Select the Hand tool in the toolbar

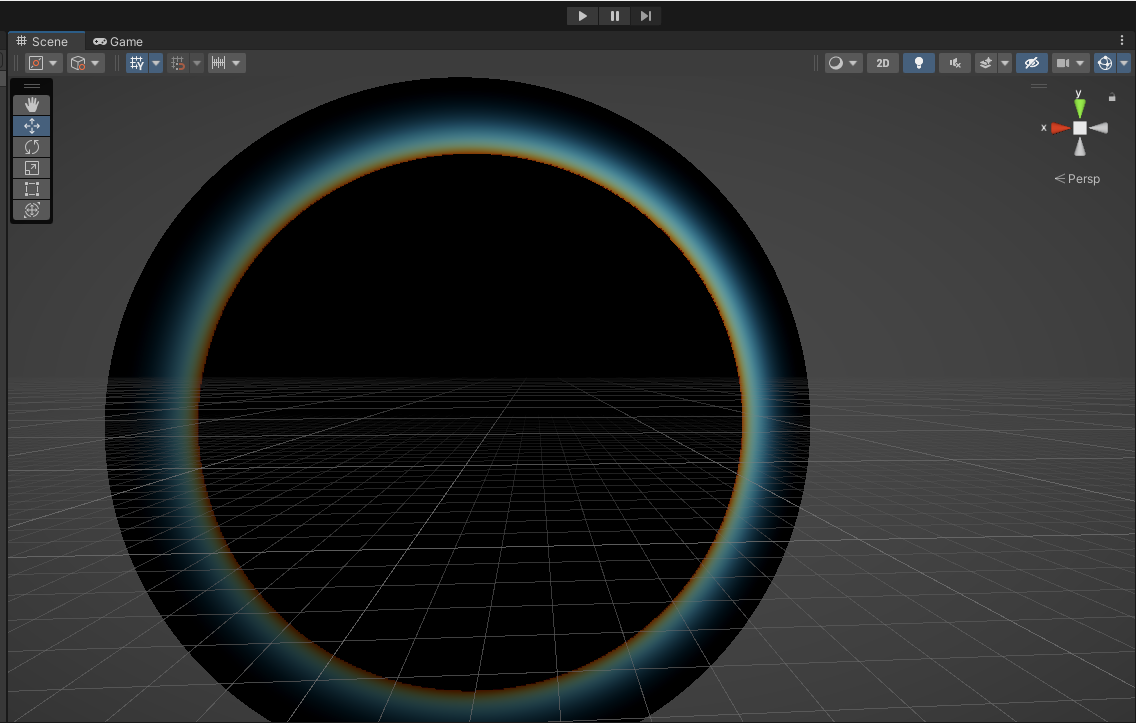pyautogui.click(x=31, y=104)
